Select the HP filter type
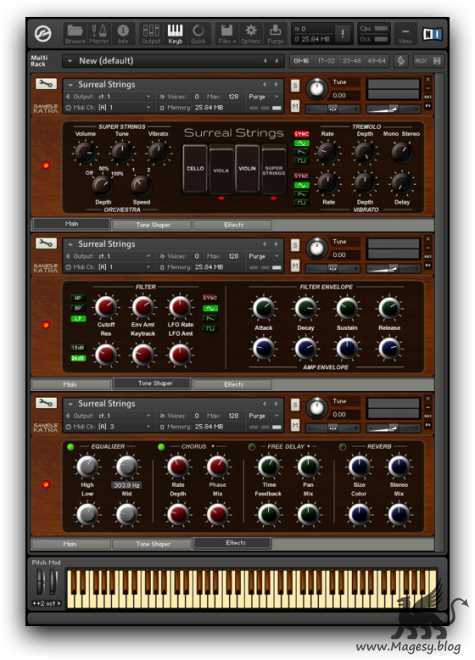 [78, 298]
